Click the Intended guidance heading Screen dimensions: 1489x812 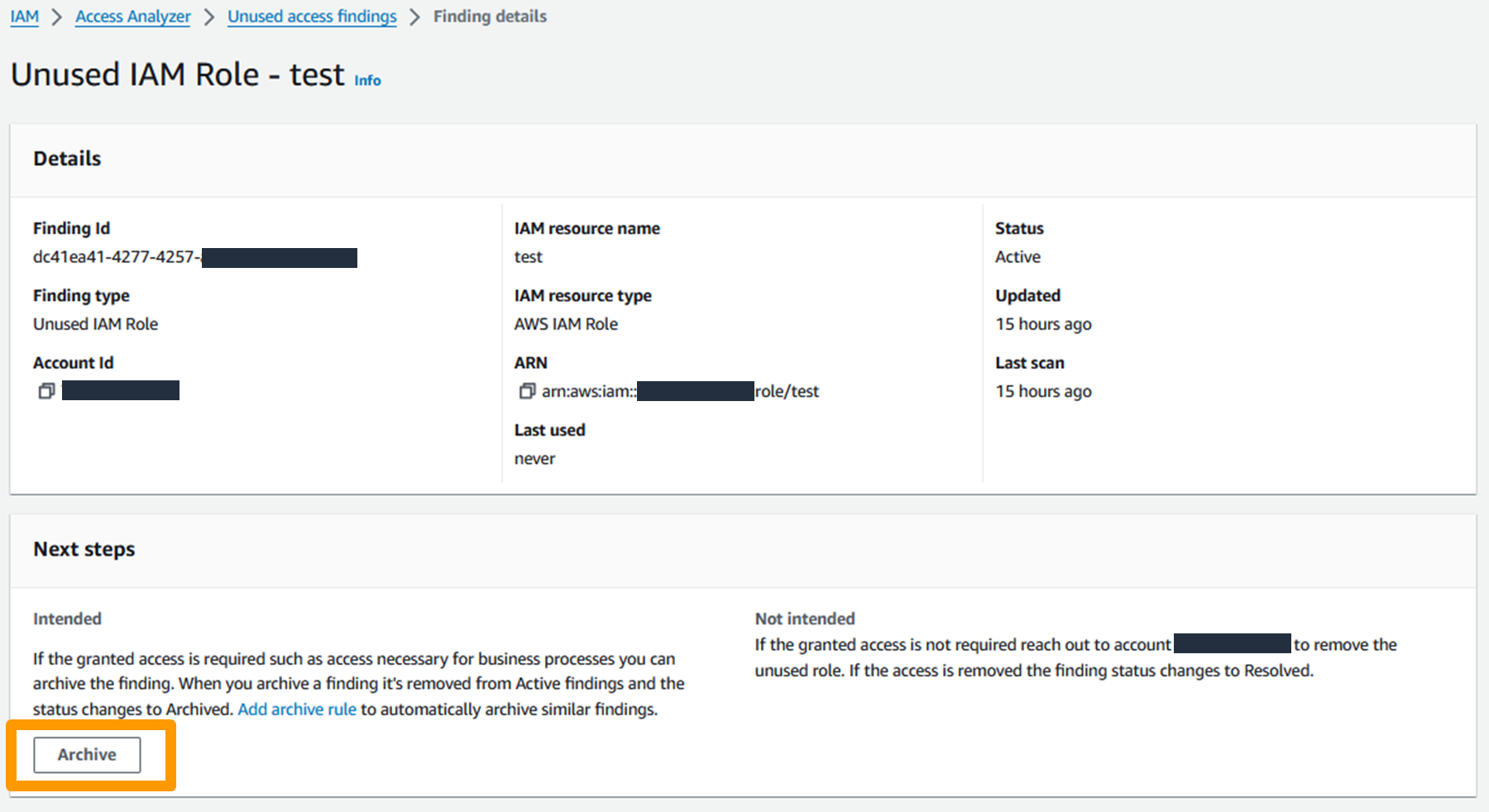pyautogui.click(x=67, y=619)
